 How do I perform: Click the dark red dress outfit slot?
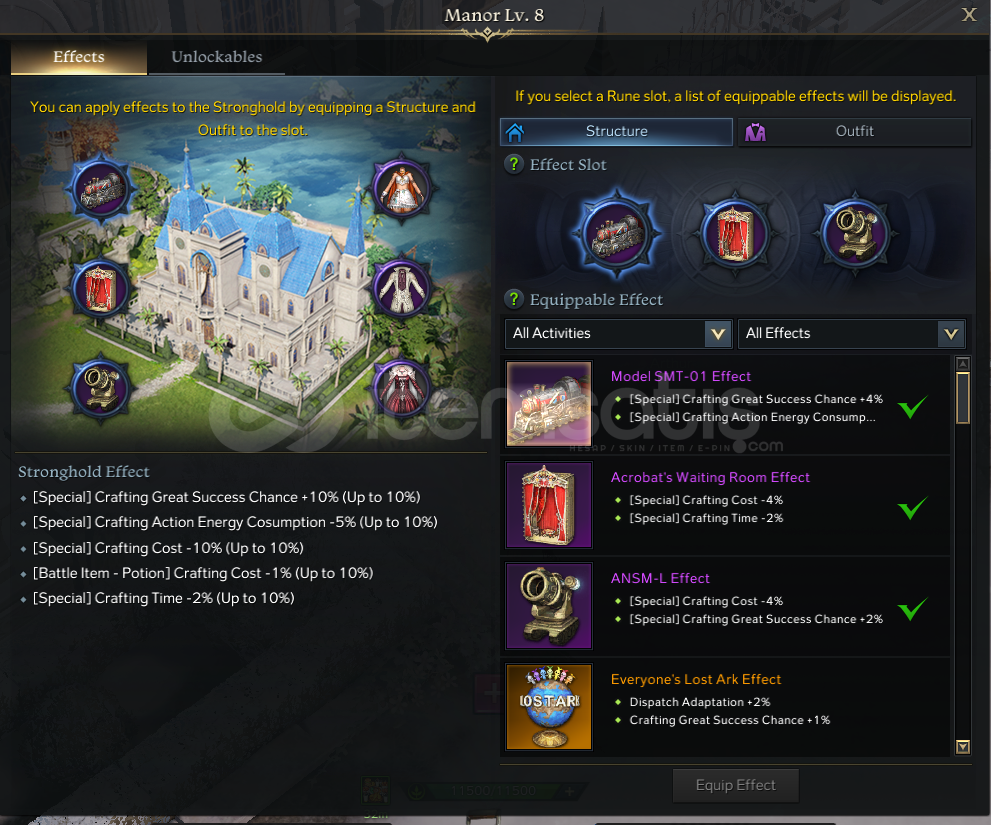402,387
